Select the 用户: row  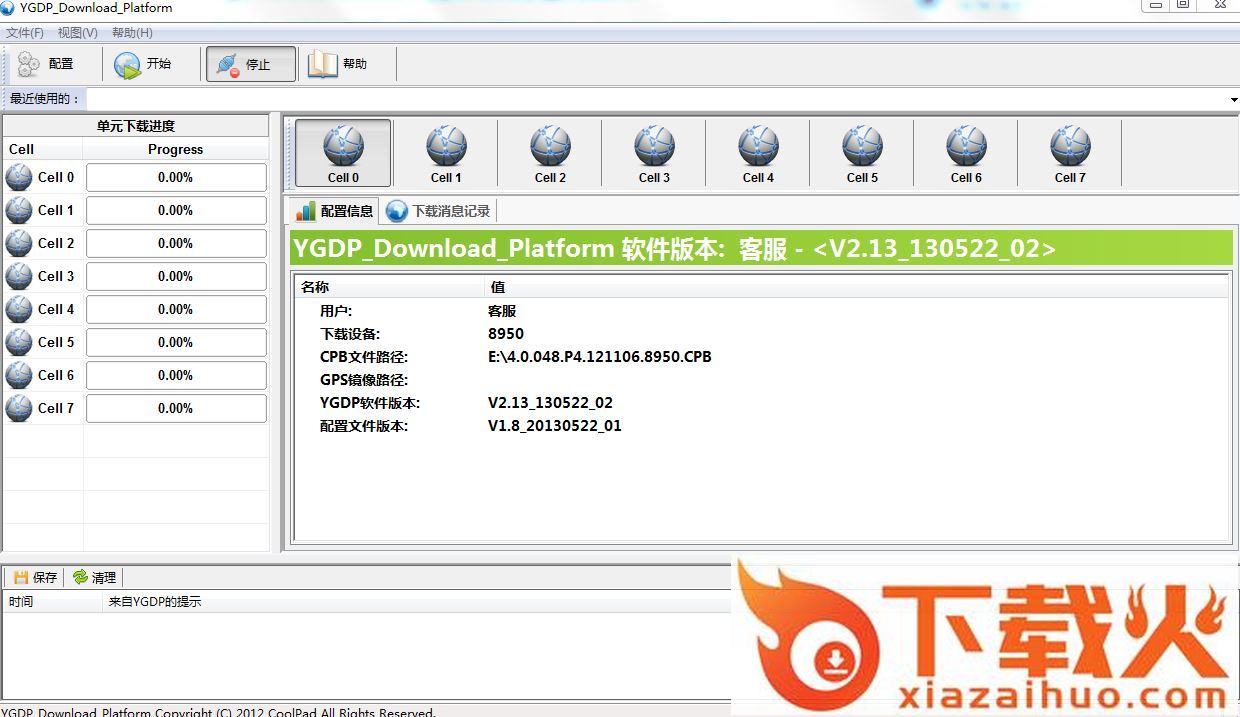tap(761, 311)
